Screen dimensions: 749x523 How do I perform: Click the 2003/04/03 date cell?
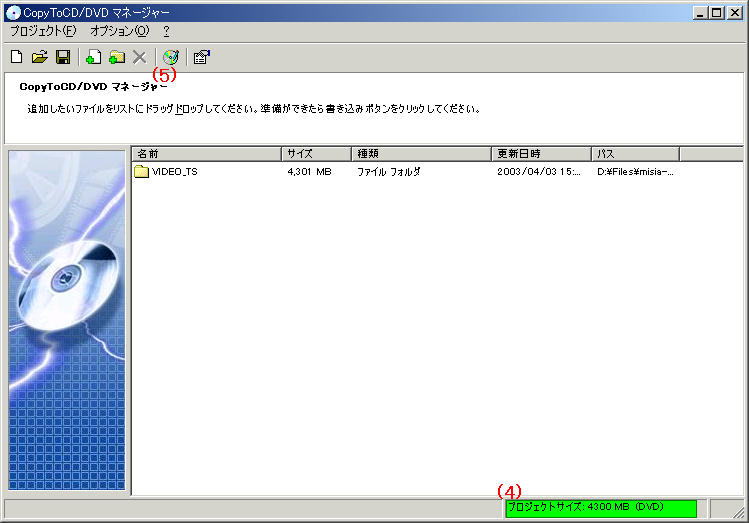pos(539,171)
